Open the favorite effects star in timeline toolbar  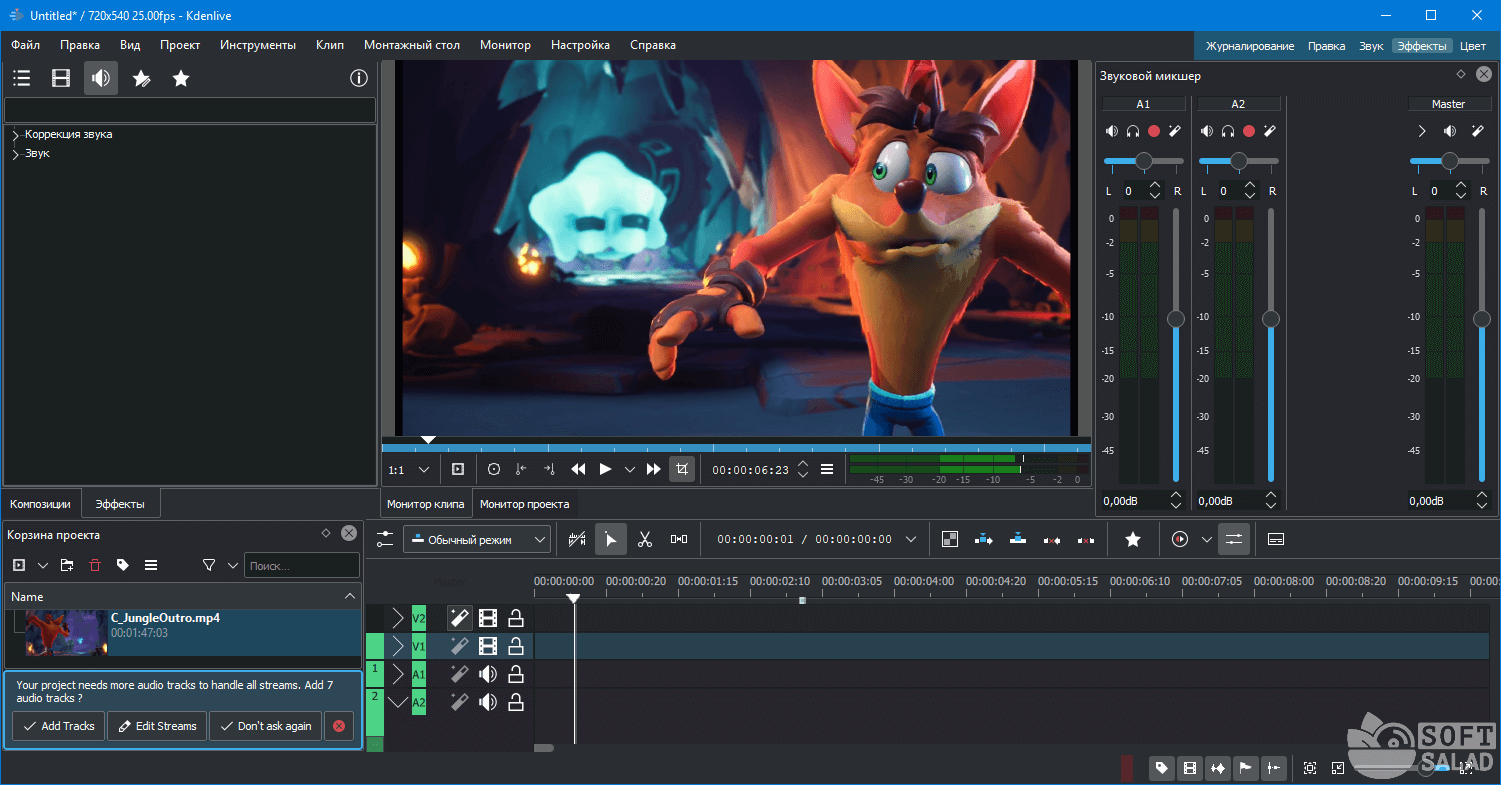point(1132,539)
